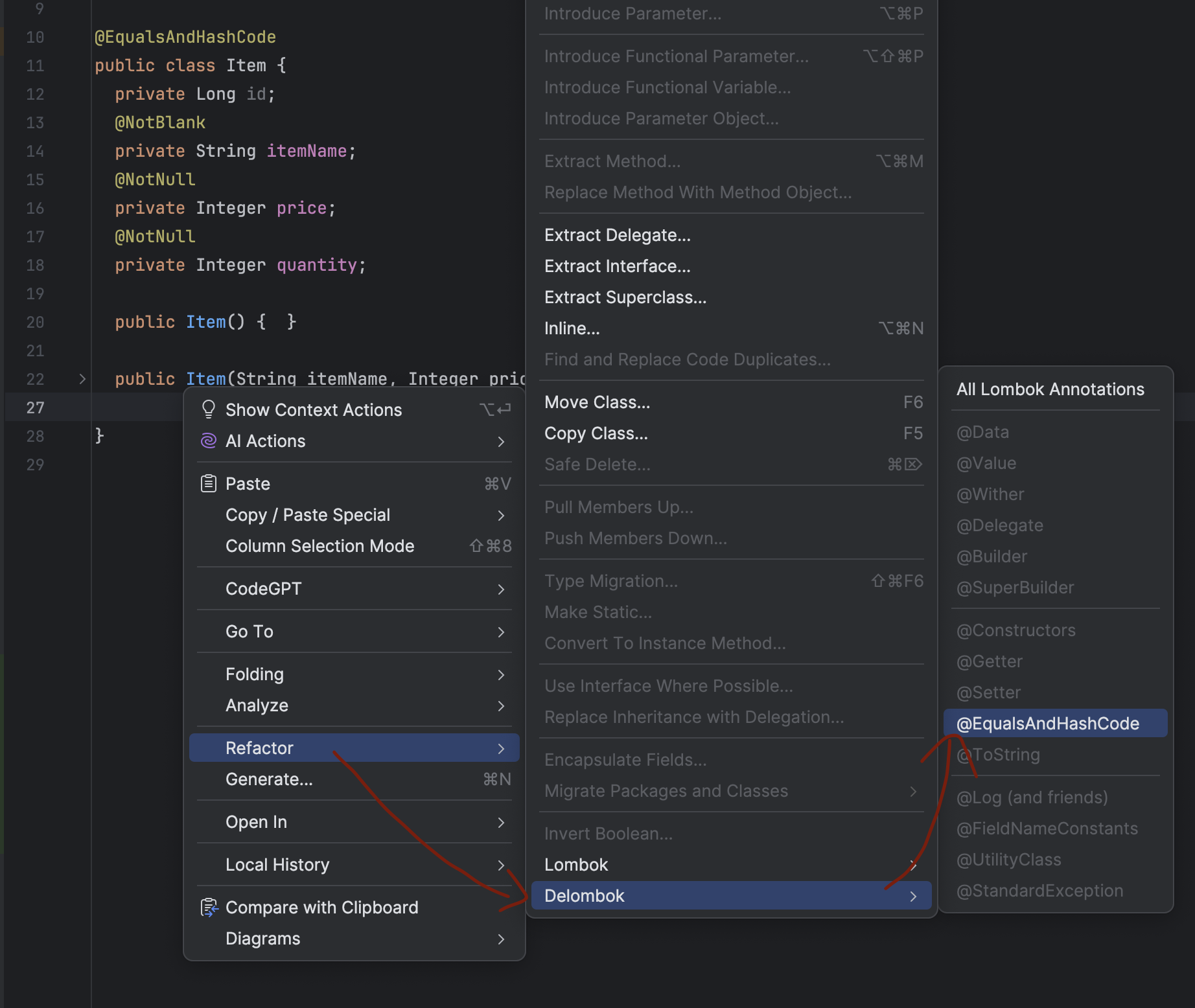Viewport: 1195px width, 1008px height.
Task: Click the Paste clipboard icon
Action: (x=208, y=483)
